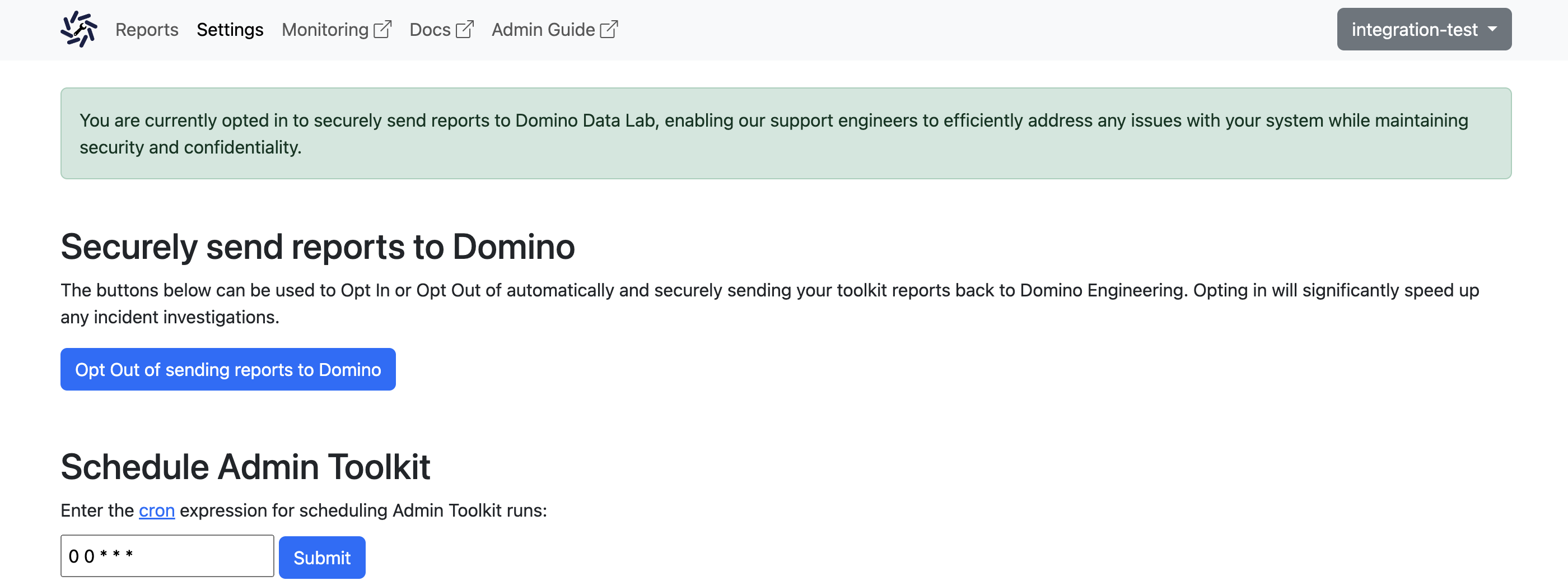Click the paragraph starting 'The buttons below can be used'
Image resolution: width=1568 pixels, height=585 pixels.
(x=769, y=304)
